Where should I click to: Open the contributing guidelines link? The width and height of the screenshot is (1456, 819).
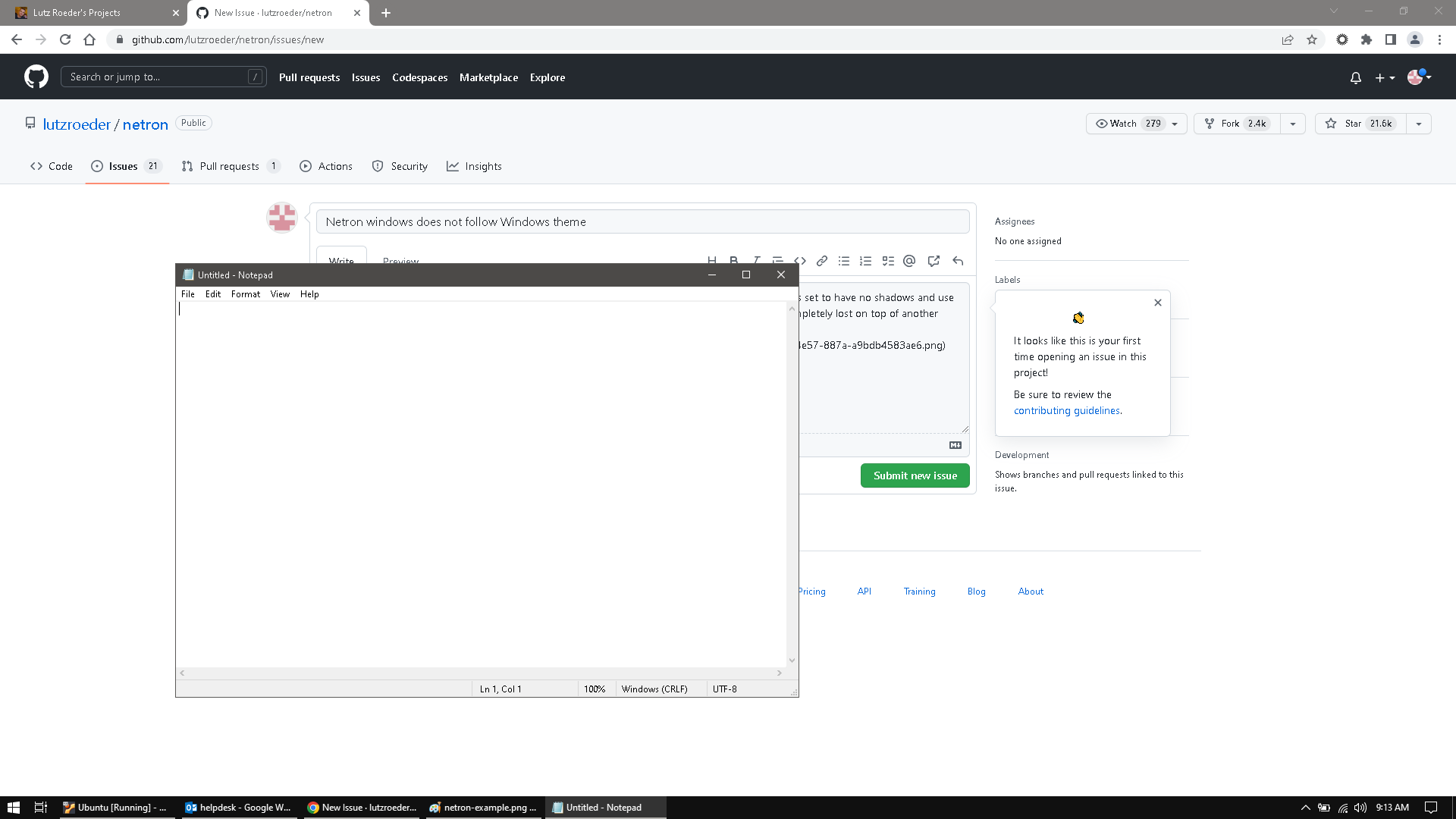(1066, 410)
